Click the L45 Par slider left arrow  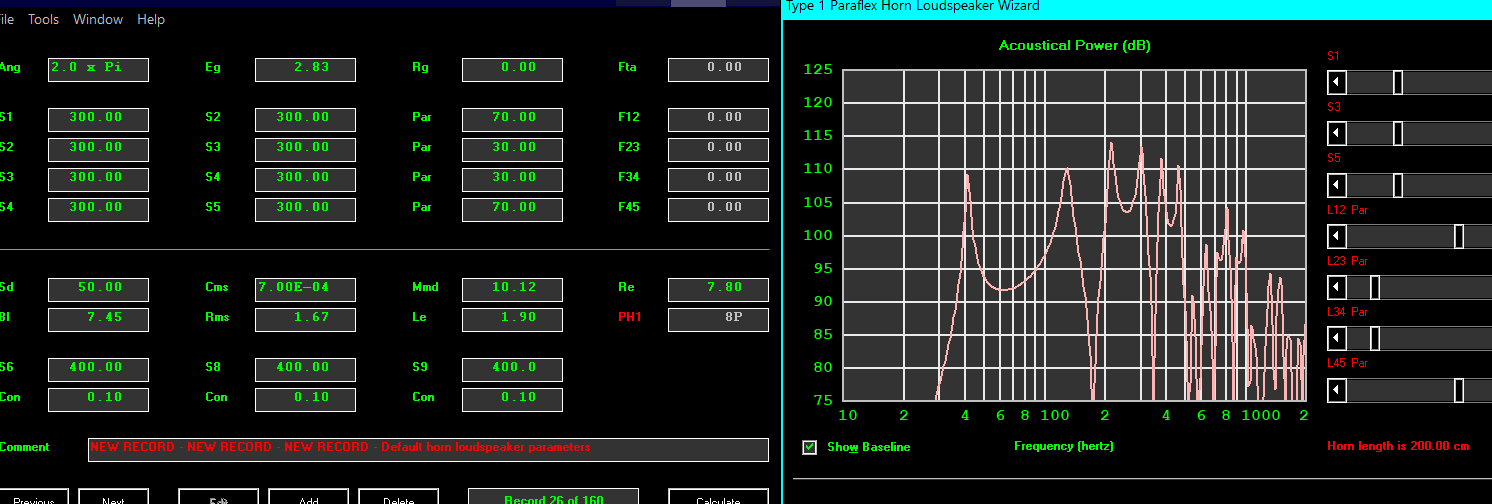pos(1337,390)
